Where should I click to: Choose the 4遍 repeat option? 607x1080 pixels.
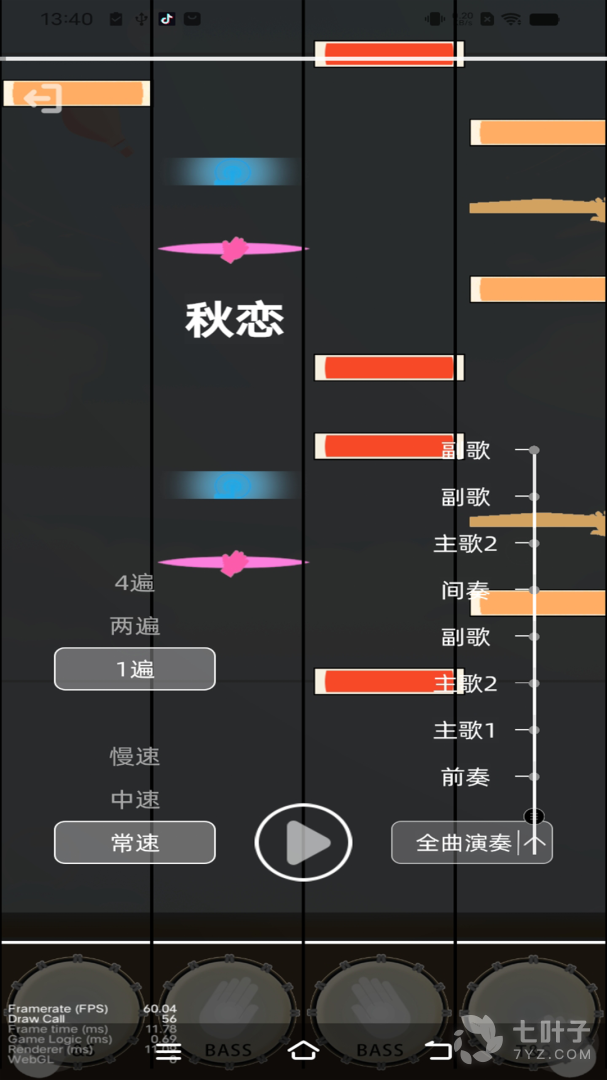pyautogui.click(x=135, y=583)
